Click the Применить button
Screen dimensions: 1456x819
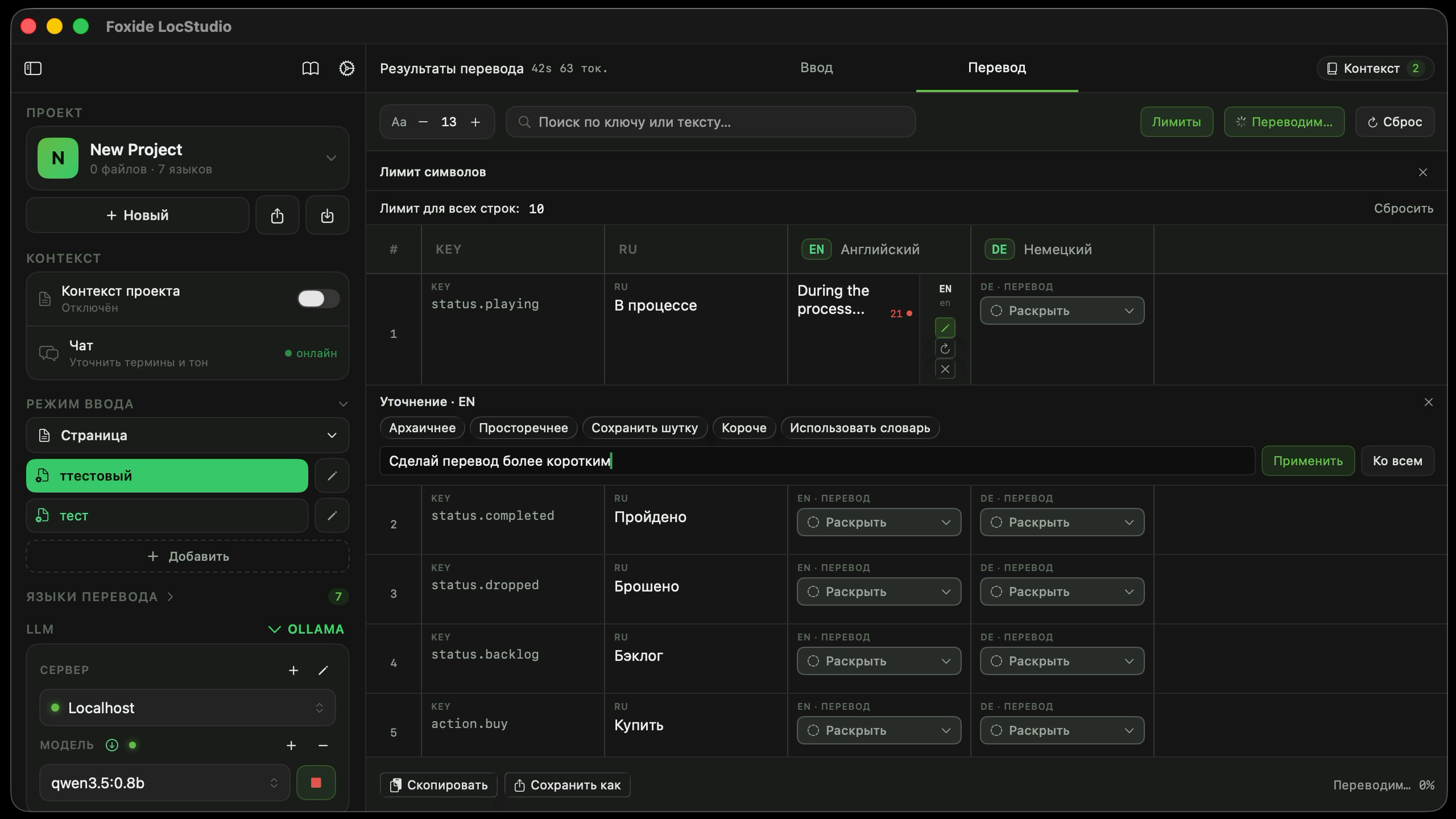(x=1308, y=461)
